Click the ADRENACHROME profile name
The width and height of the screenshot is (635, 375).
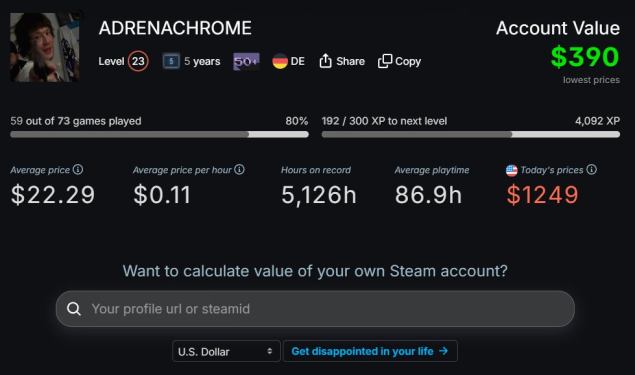(x=175, y=28)
